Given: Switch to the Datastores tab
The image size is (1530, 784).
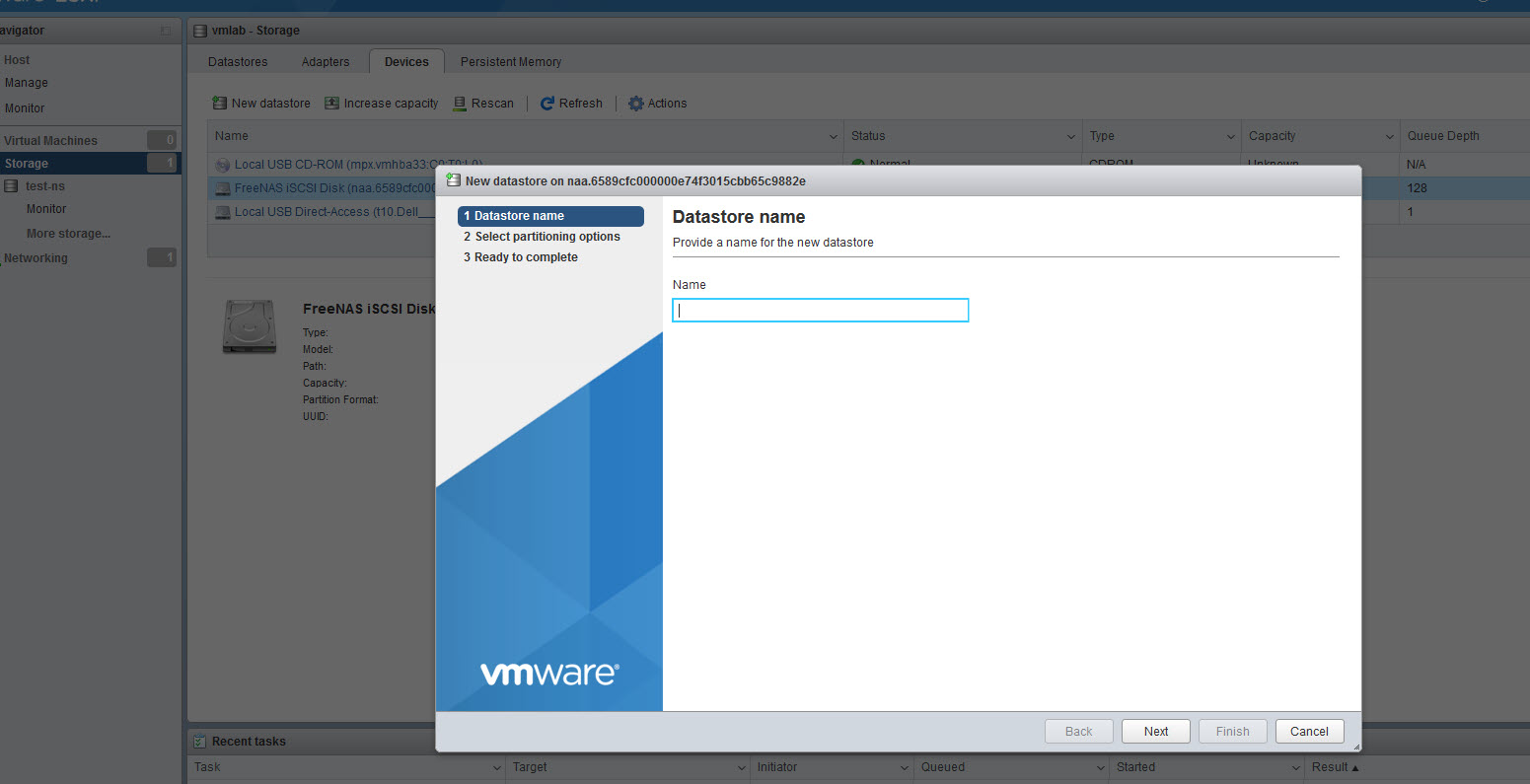Looking at the screenshot, I should point(238,62).
